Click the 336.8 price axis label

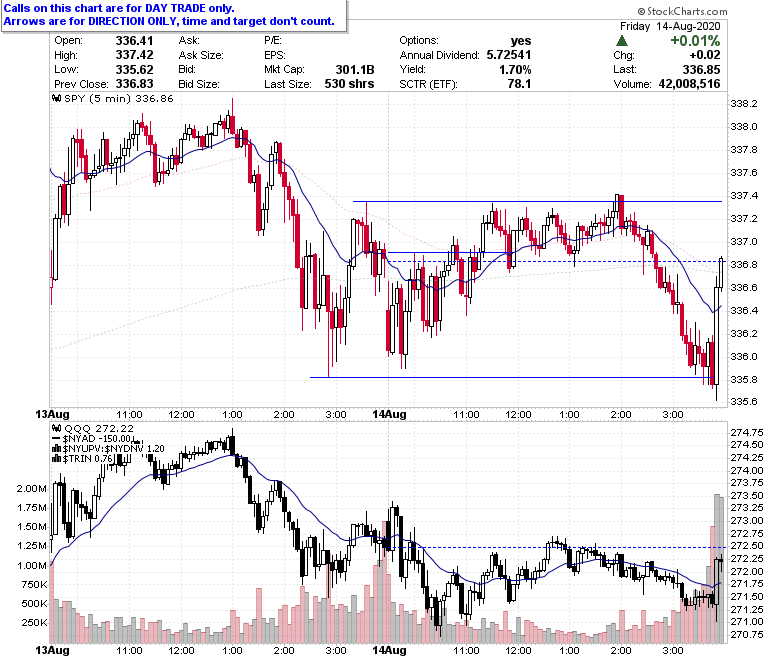(744, 265)
